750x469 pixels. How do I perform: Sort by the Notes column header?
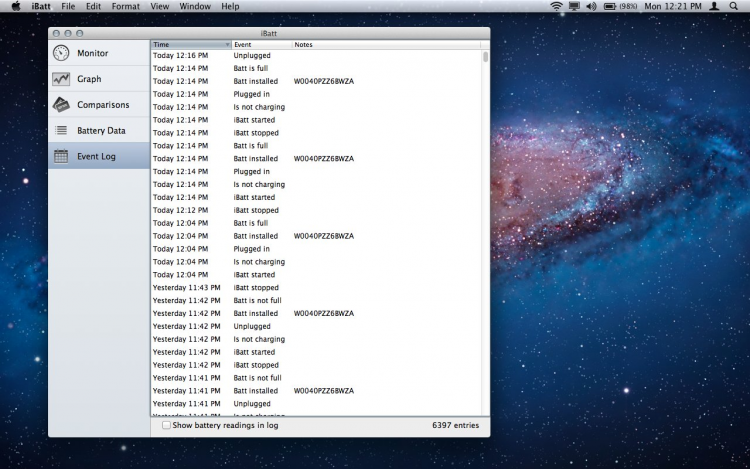coord(386,44)
